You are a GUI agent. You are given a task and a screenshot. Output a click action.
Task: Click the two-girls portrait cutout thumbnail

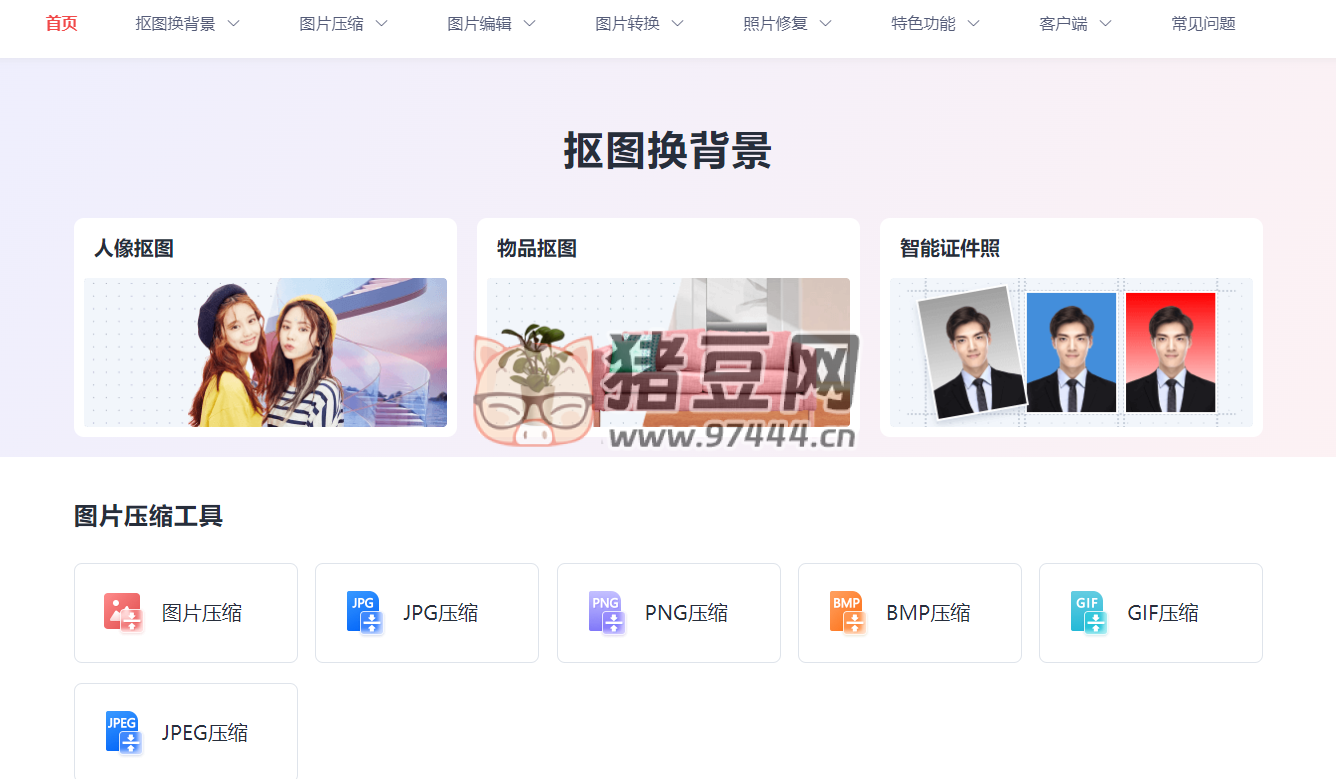coord(266,353)
